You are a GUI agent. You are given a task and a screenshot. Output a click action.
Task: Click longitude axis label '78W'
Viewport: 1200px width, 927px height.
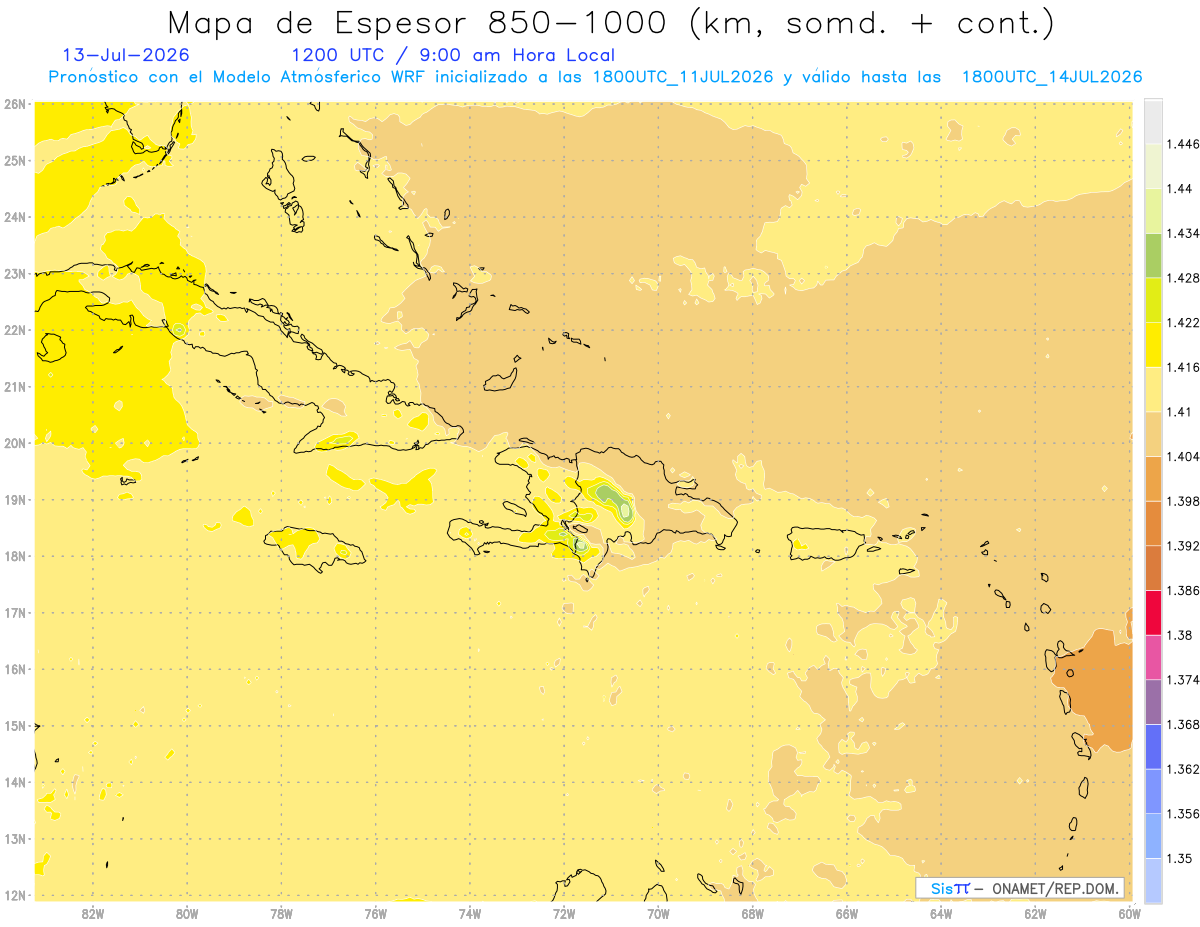click(281, 913)
